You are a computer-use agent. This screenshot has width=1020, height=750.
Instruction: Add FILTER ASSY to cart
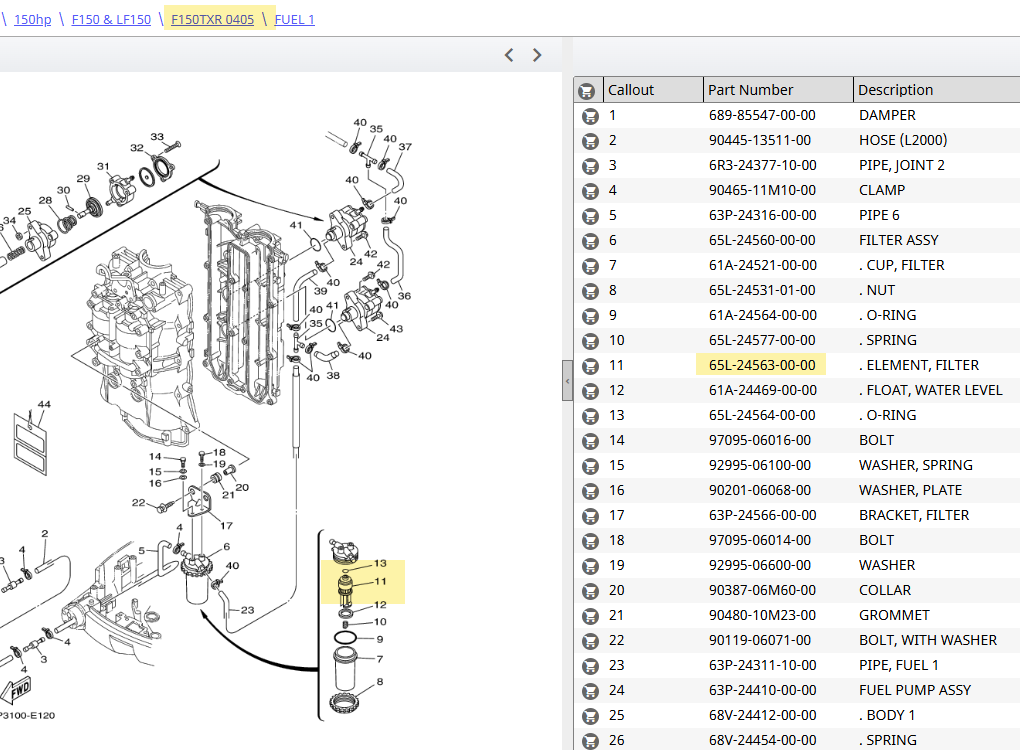tap(590, 241)
